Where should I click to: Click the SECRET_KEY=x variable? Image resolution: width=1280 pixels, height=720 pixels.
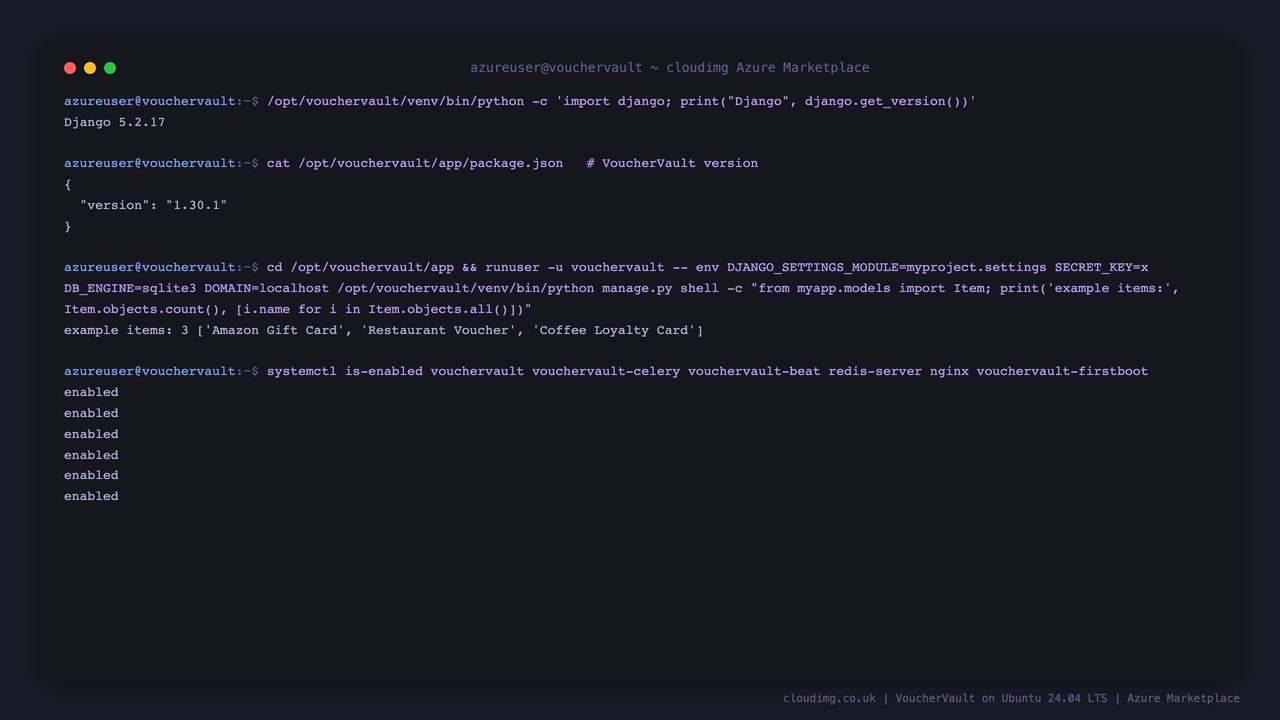click(1101, 267)
